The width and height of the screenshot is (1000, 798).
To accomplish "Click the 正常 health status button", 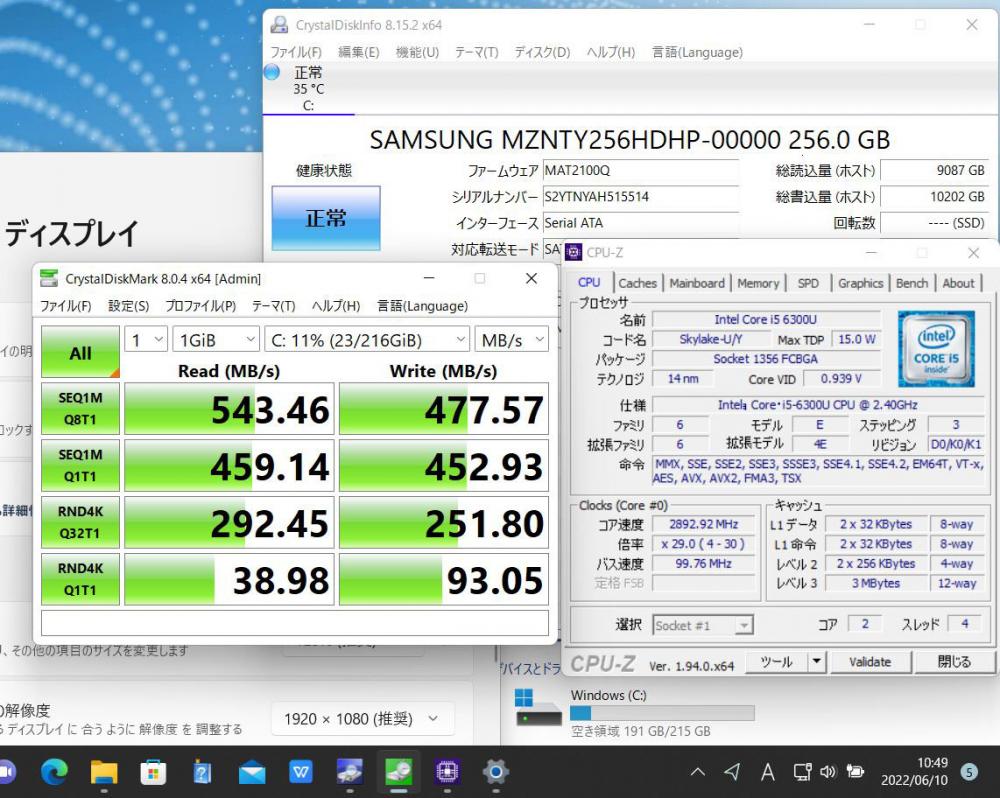I will pos(326,218).
